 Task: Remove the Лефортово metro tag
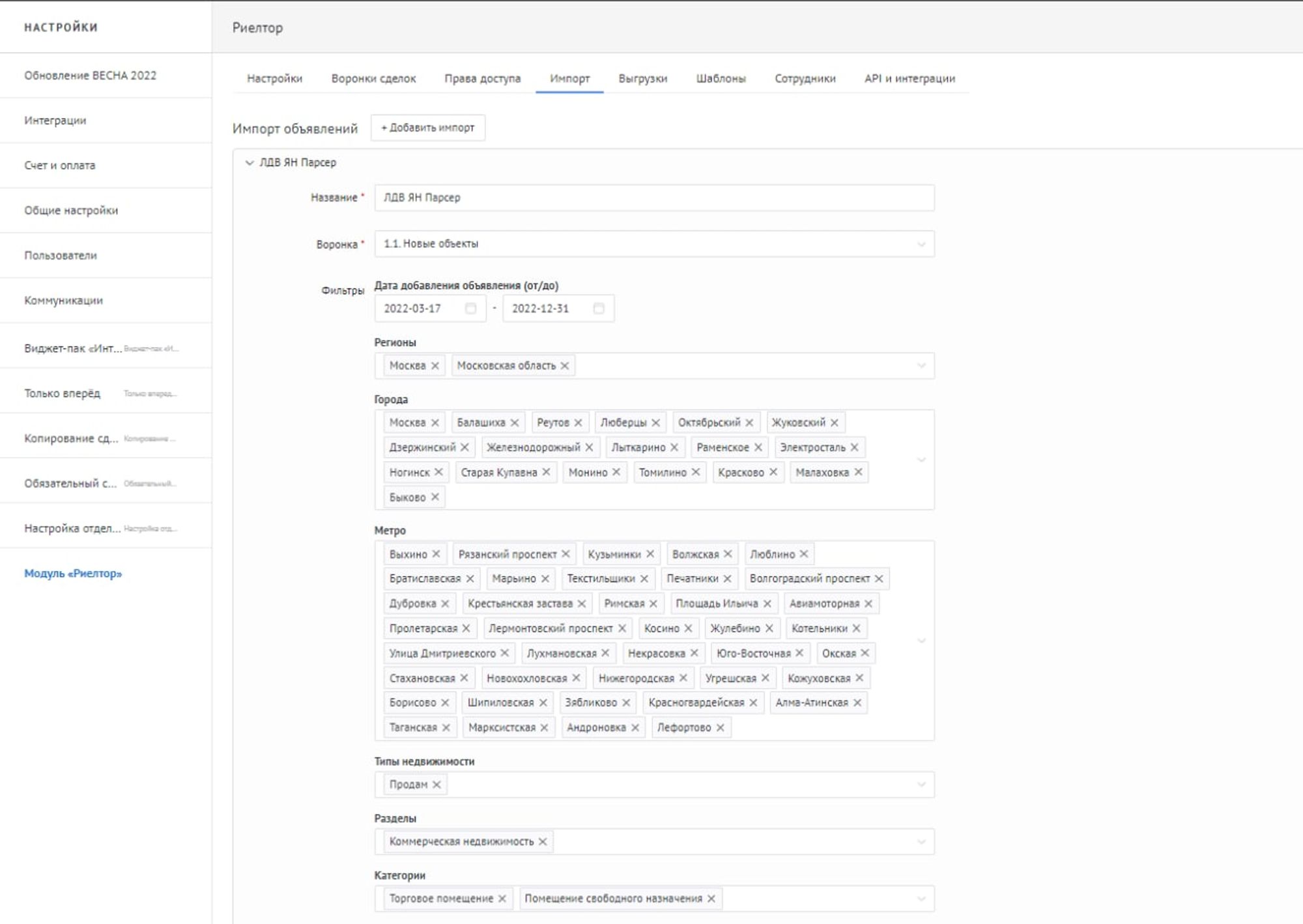click(x=720, y=727)
